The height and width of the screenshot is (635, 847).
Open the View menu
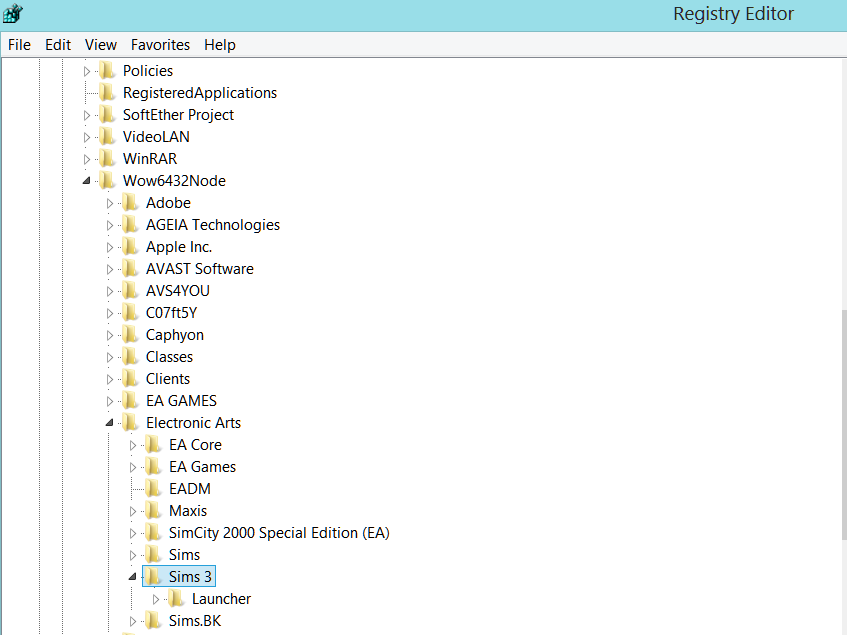pos(100,45)
